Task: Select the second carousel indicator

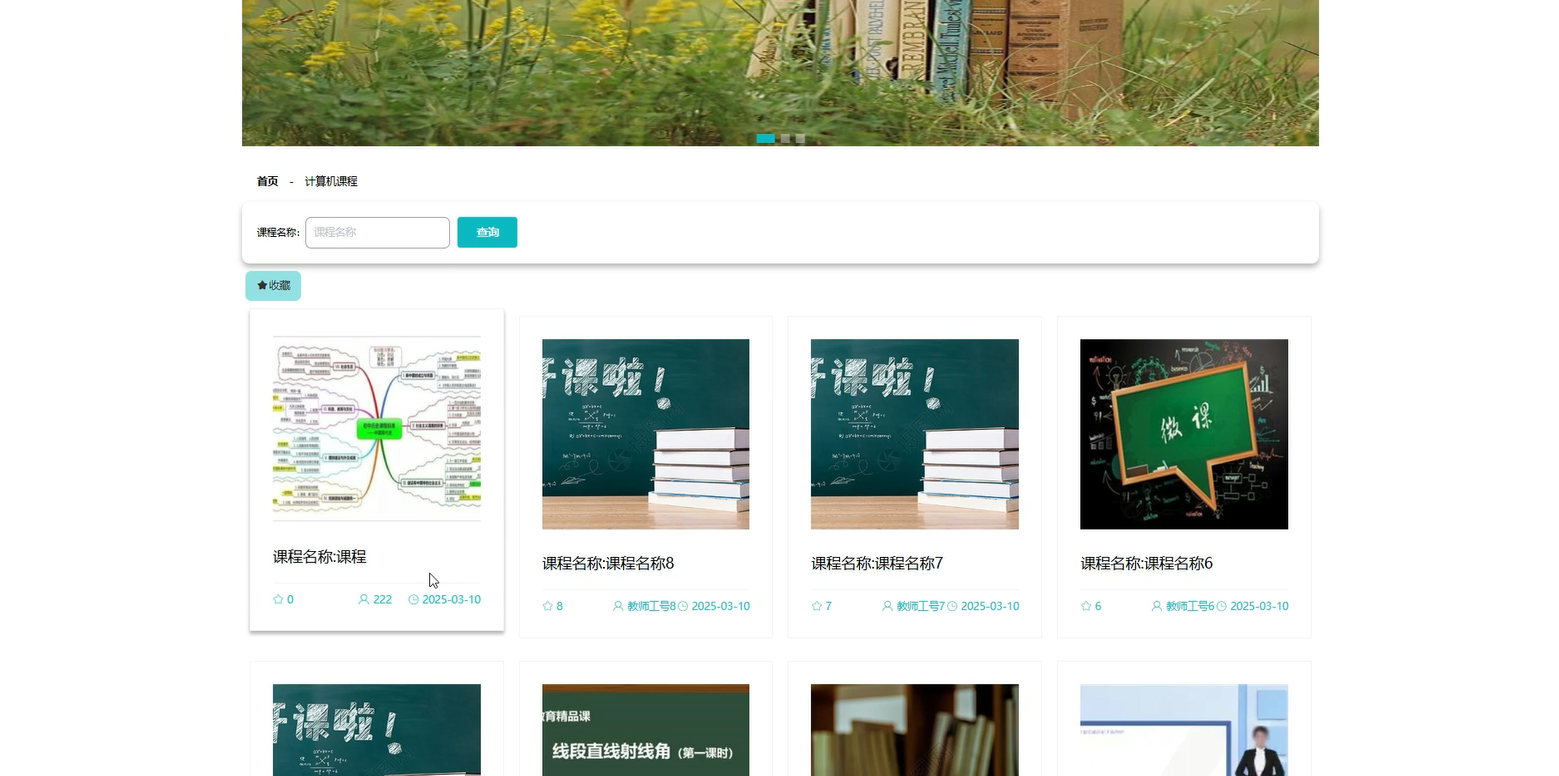Action: tap(784, 139)
